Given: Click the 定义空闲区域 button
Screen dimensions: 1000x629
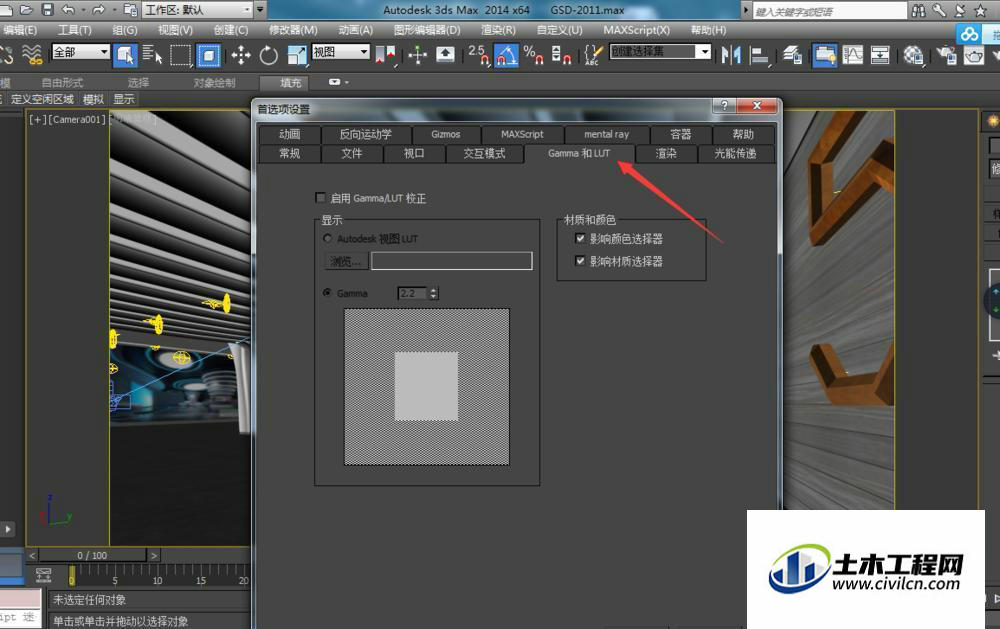Looking at the screenshot, I should pos(42,100).
